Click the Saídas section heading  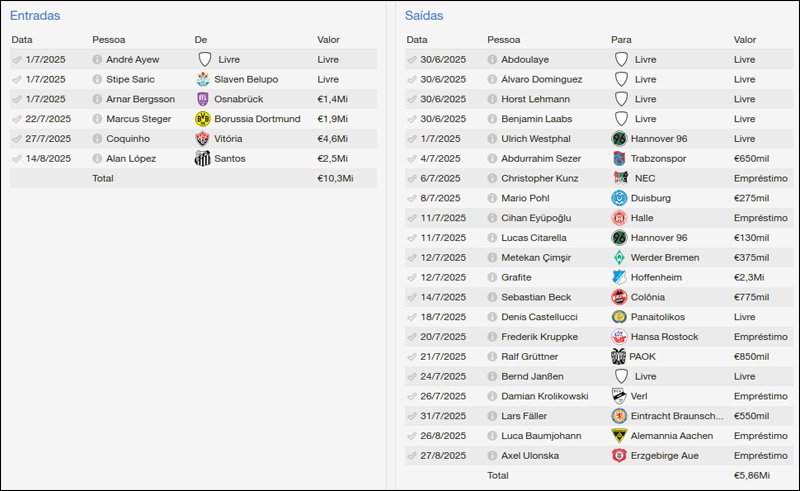(424, 16)
